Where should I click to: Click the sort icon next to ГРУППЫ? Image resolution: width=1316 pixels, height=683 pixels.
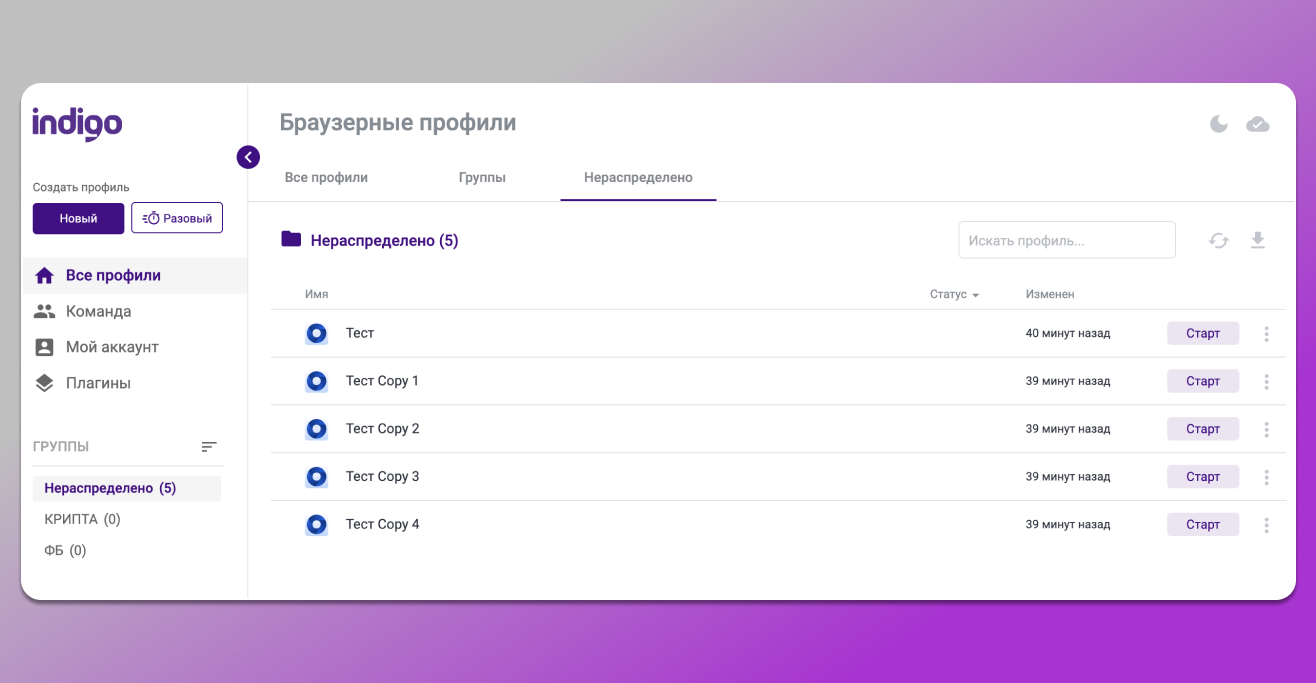209,447
